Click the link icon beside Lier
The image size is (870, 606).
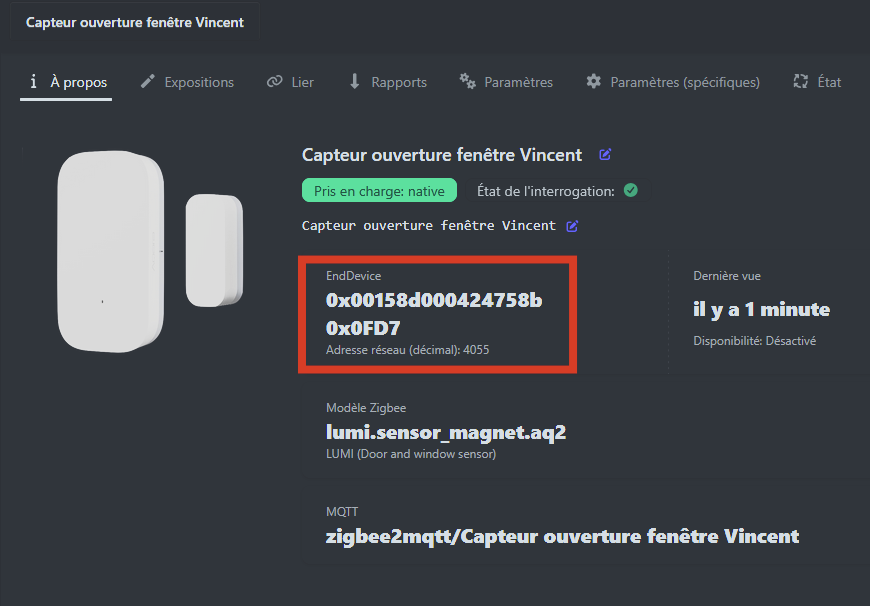point(274,82)
